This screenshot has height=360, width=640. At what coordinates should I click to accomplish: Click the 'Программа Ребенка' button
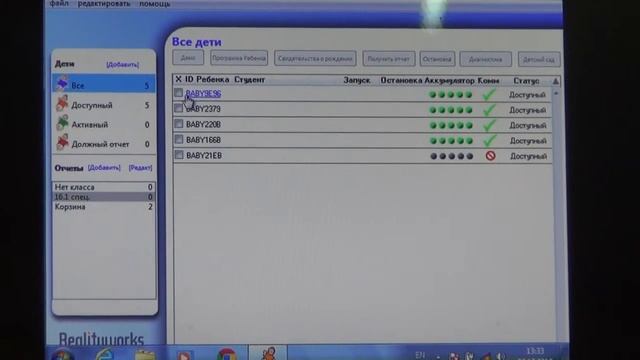click(x=239, y=58)
